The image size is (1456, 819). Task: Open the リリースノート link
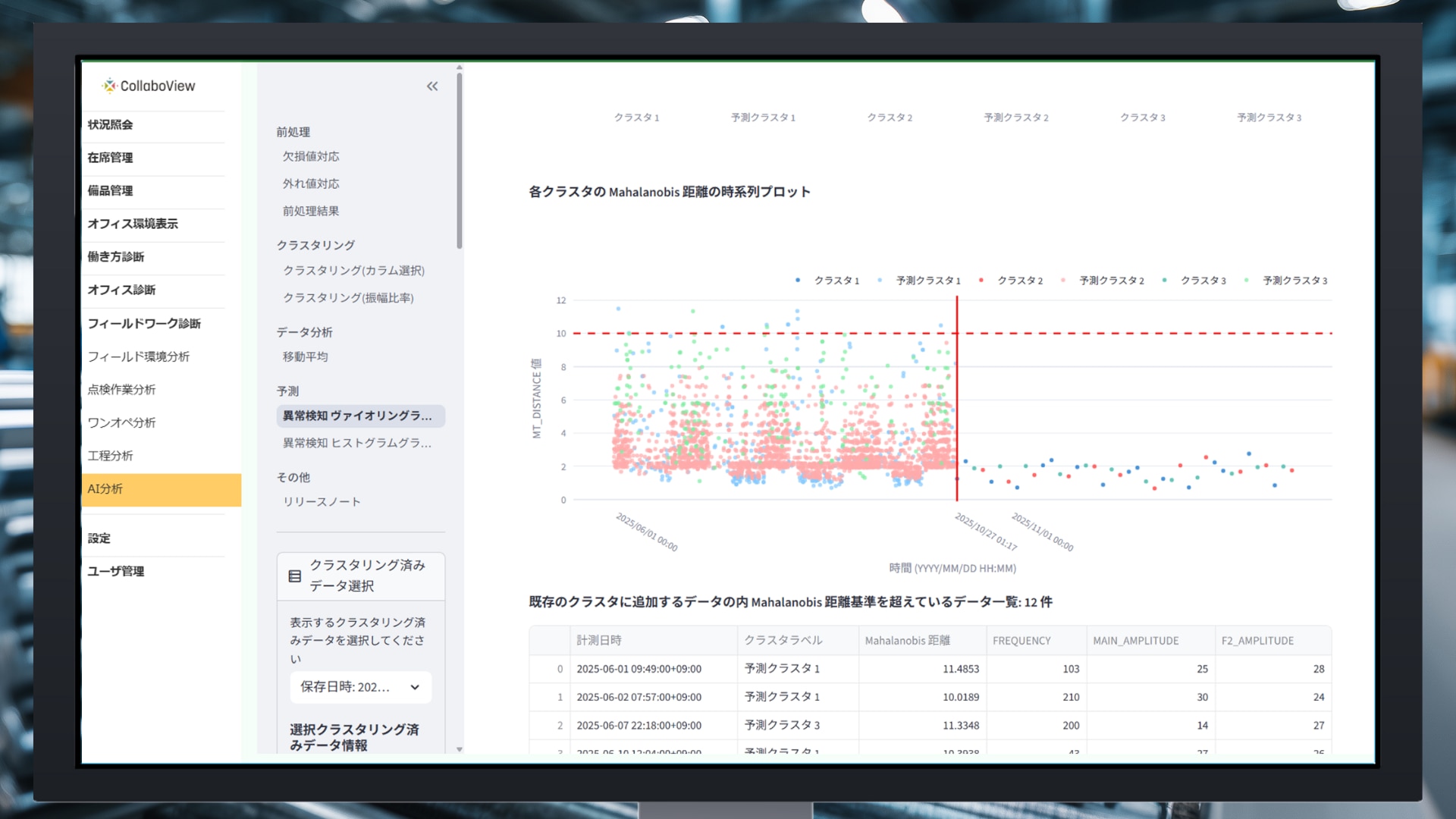pos(322,502)
